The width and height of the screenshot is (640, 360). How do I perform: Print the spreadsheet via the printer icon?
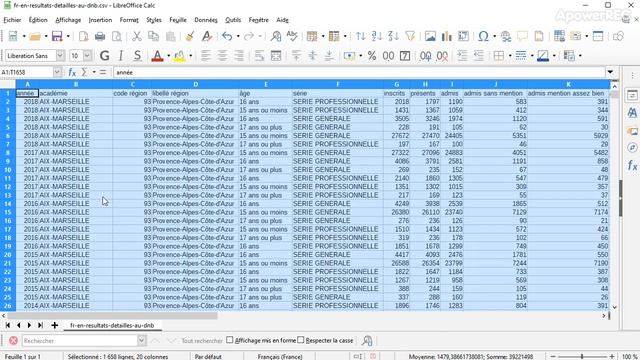coord(100,37)
